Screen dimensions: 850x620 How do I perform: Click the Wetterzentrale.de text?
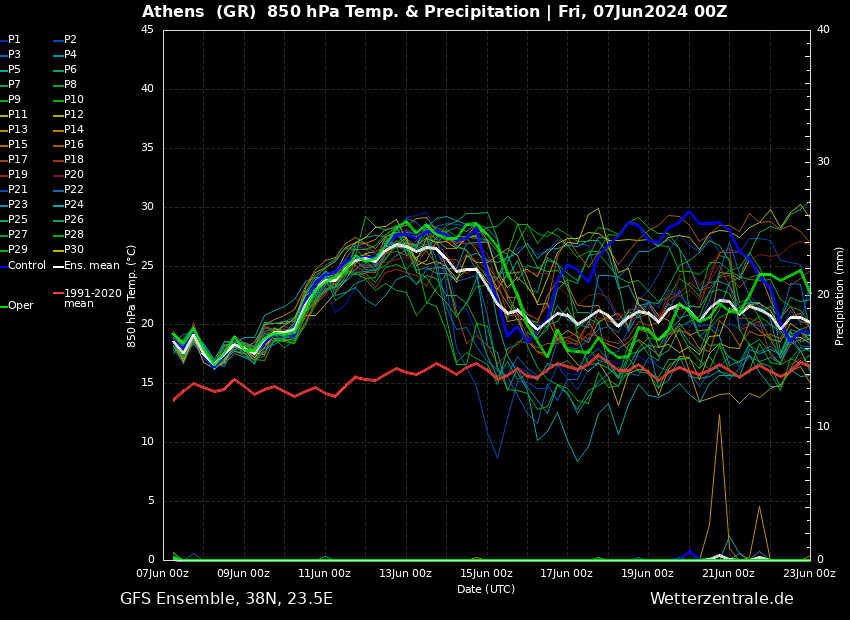click(x=721, y=599)
